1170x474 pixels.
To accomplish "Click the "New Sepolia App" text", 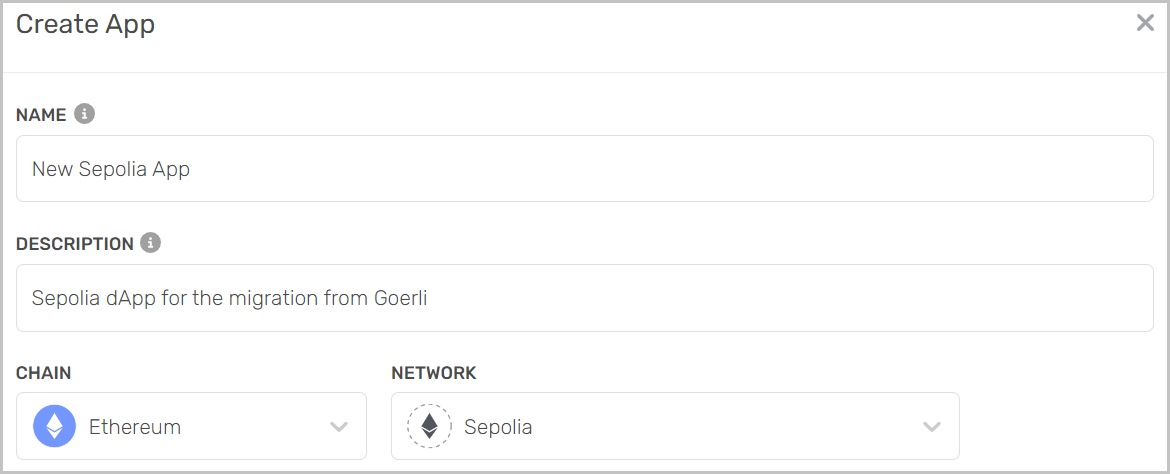I will [x=111, y=169].
